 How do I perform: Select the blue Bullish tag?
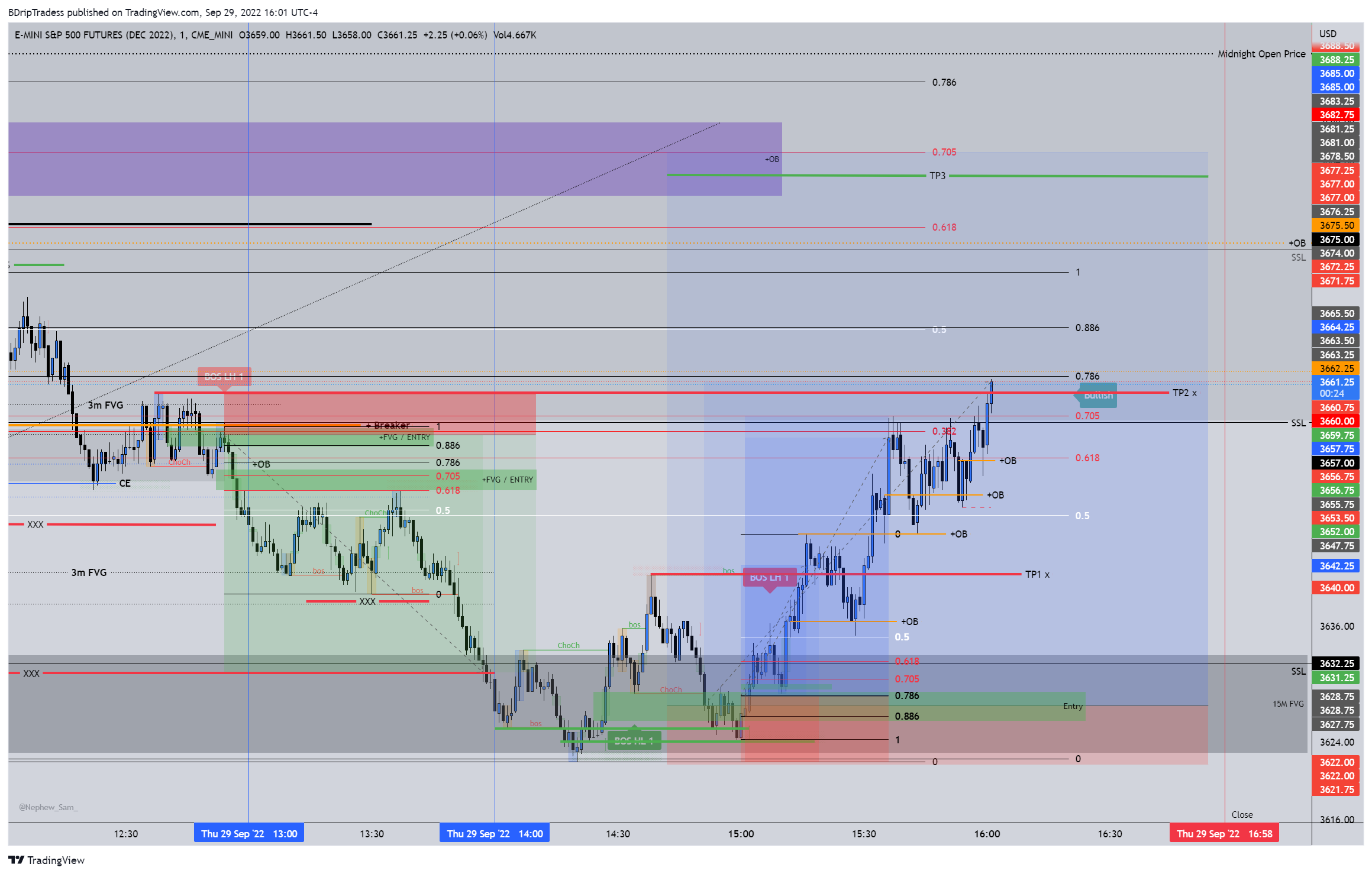1098,395
